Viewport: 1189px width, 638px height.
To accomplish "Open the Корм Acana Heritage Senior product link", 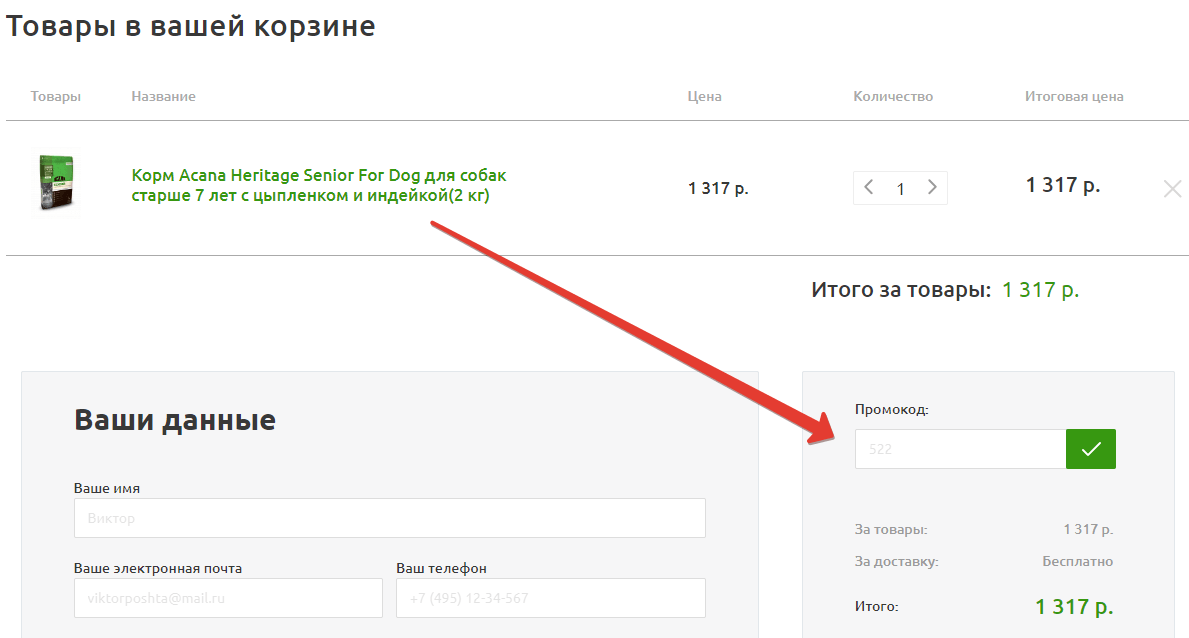I will pyautogui.click(x=319, y=186).
